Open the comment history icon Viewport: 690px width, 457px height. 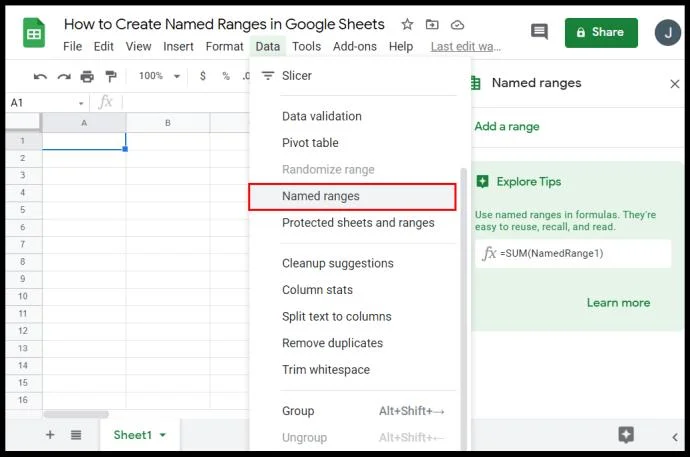click(539, 32)
